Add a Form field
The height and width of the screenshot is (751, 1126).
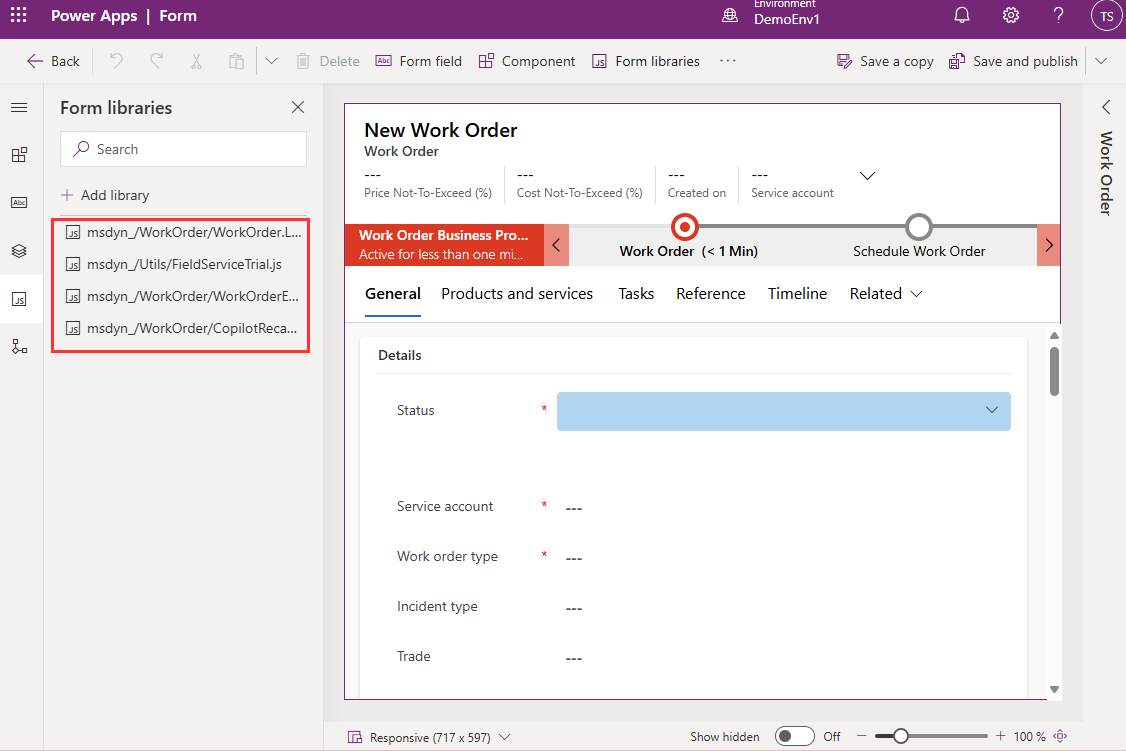pyautogui.click(x=419, y=61)
